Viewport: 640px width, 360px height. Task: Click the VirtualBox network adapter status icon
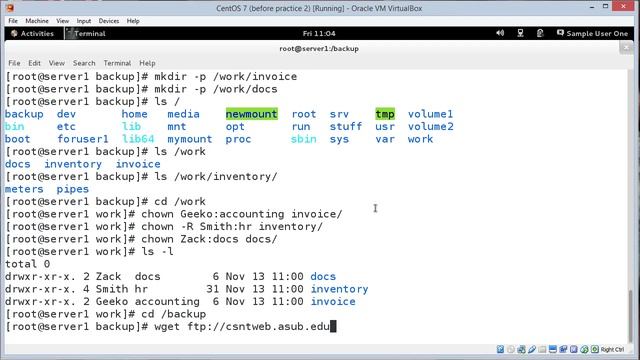(521, 349)
